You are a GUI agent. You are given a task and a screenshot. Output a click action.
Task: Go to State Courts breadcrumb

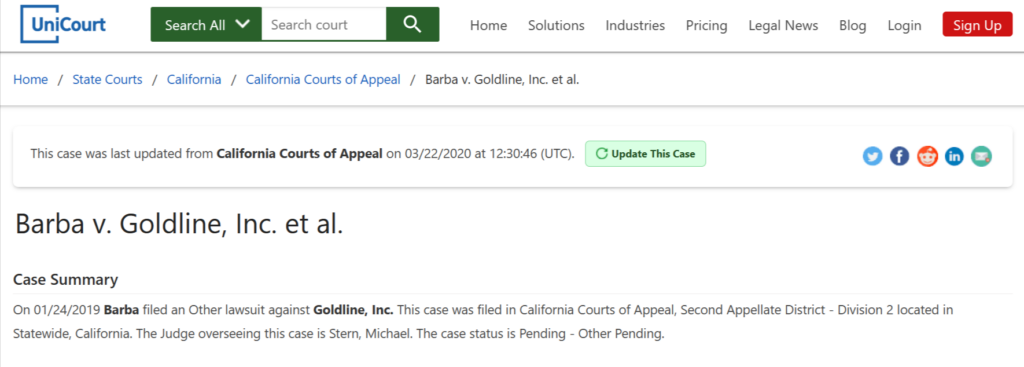click(107, 80)
